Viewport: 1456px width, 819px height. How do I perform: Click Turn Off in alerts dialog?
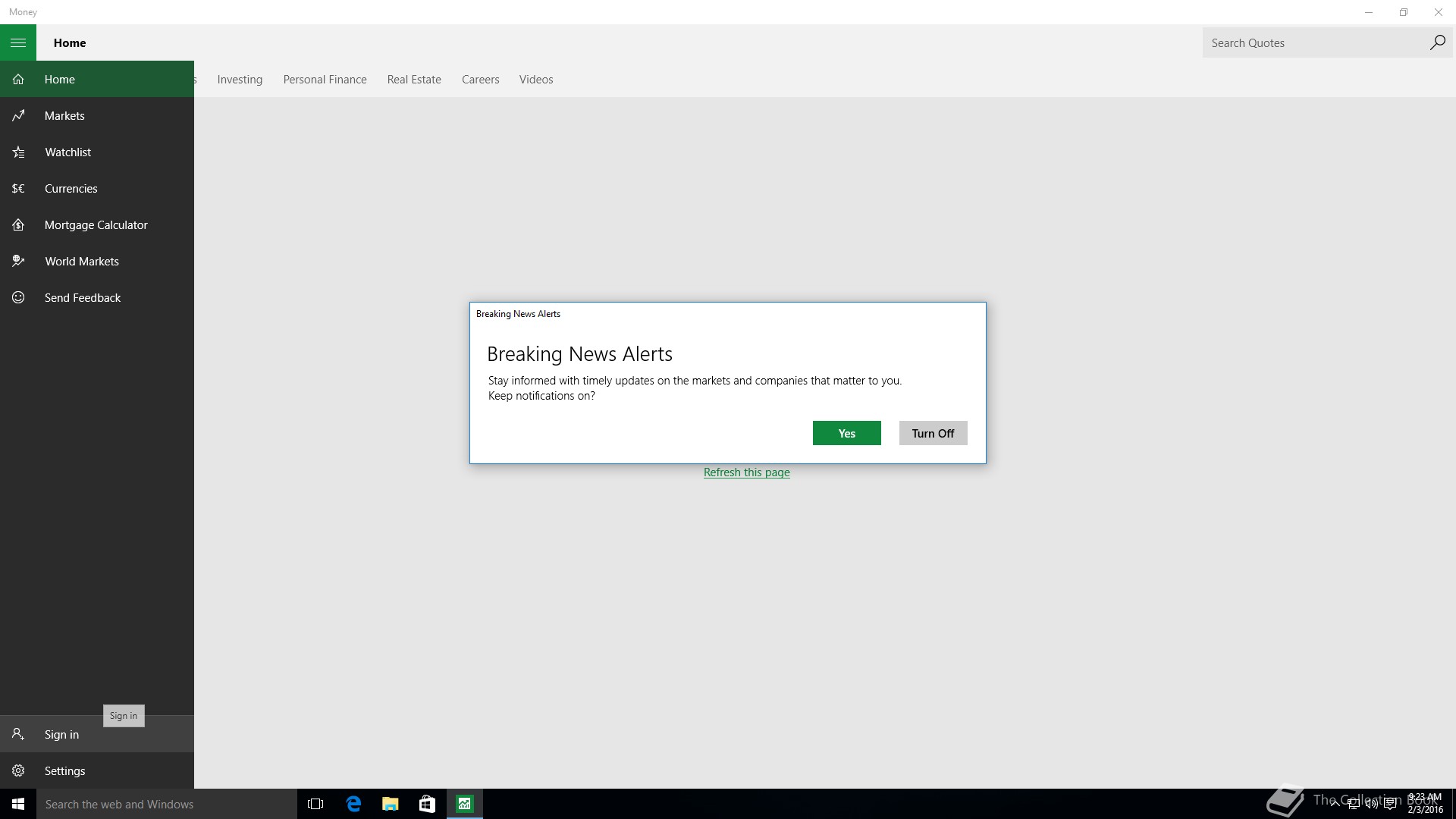point(933,433)
